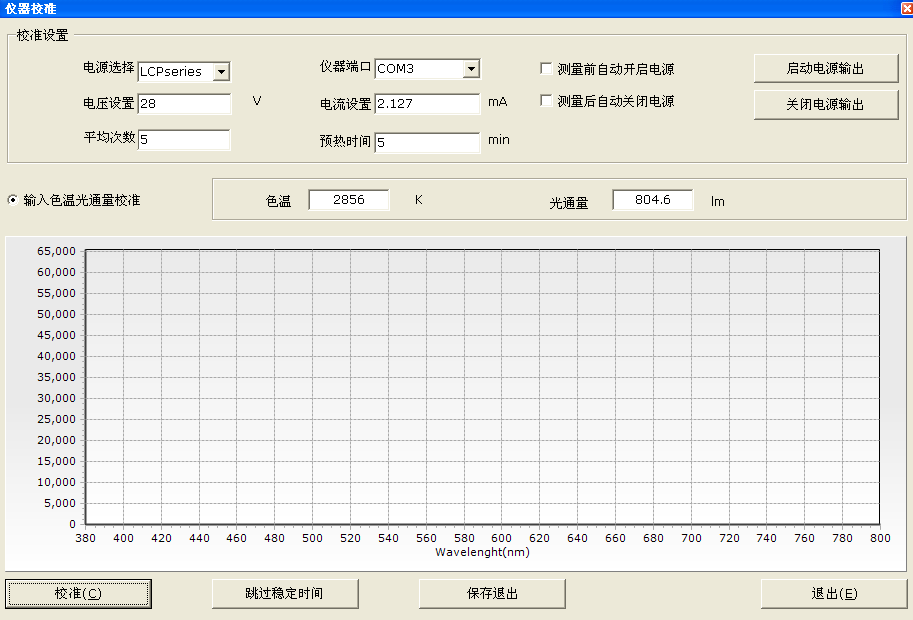Click the 电压设置 input field
Screen dimensions: 913x620
(184, 104)
